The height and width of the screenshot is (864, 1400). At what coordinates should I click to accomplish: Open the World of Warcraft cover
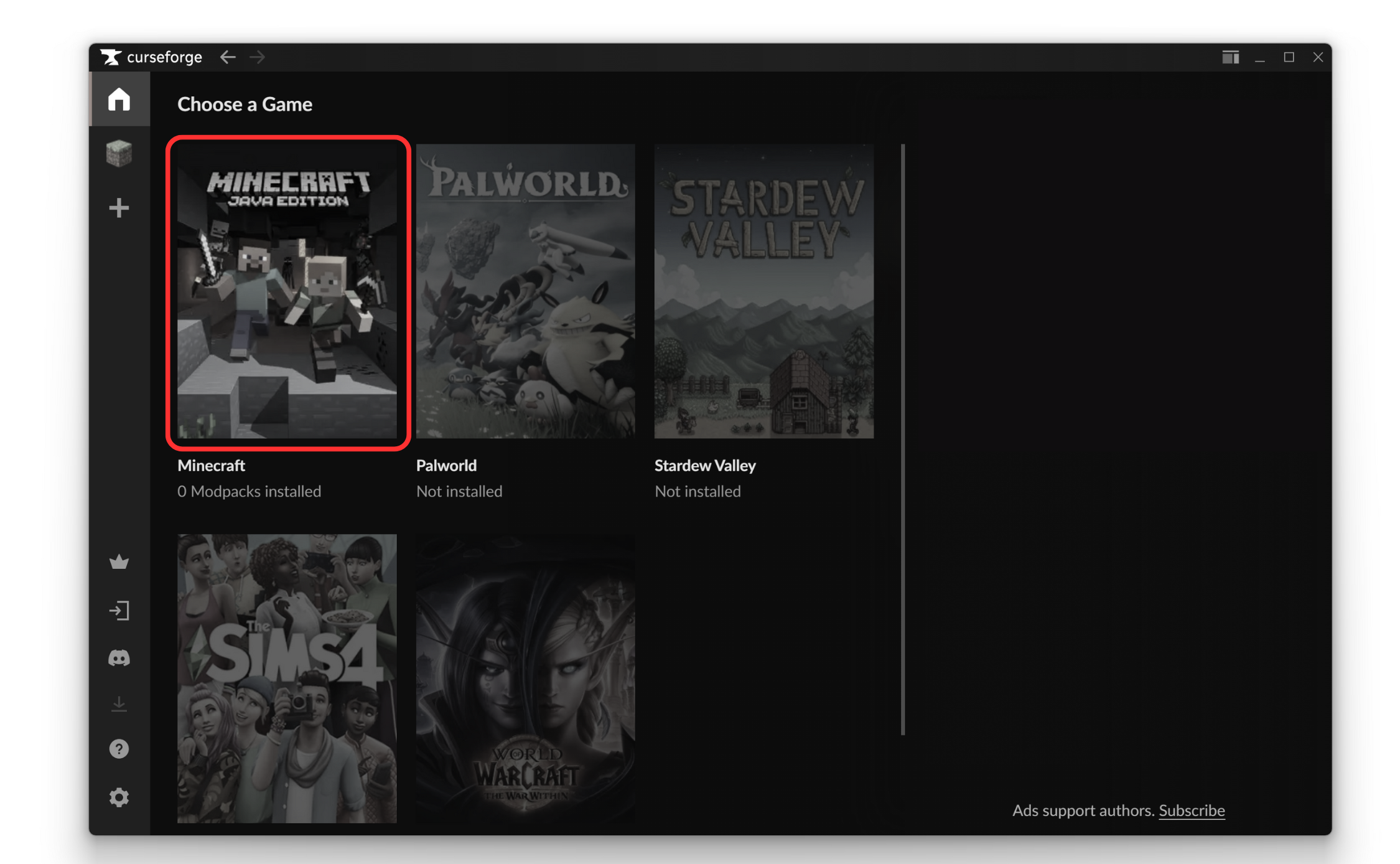coord(525,678)
